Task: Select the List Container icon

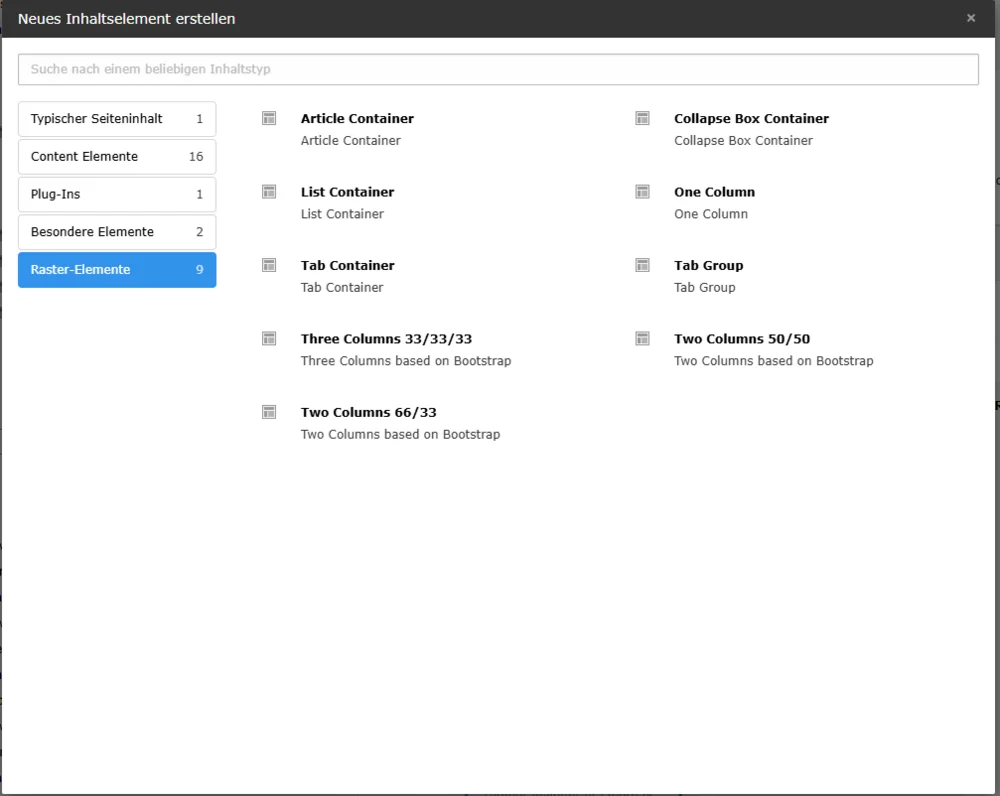Action: pyautogui.click(x=269, y=192)
